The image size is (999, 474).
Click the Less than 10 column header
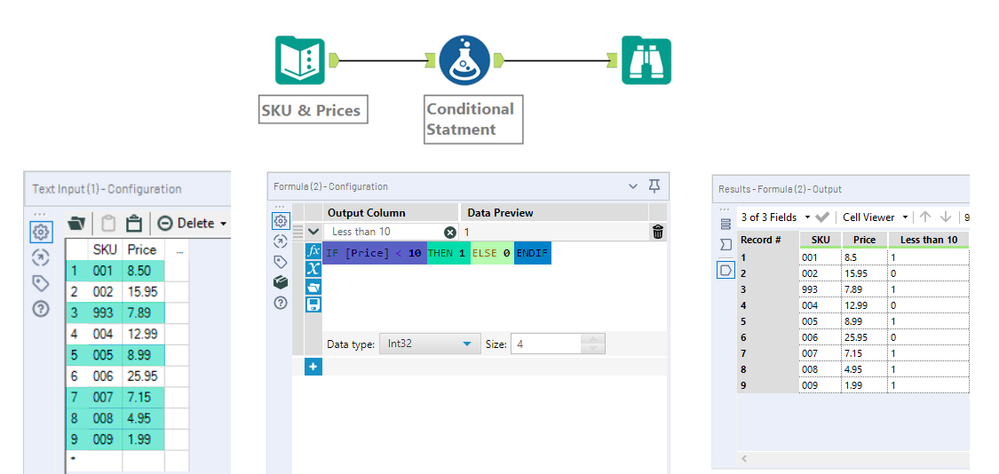tap(928, 240)
